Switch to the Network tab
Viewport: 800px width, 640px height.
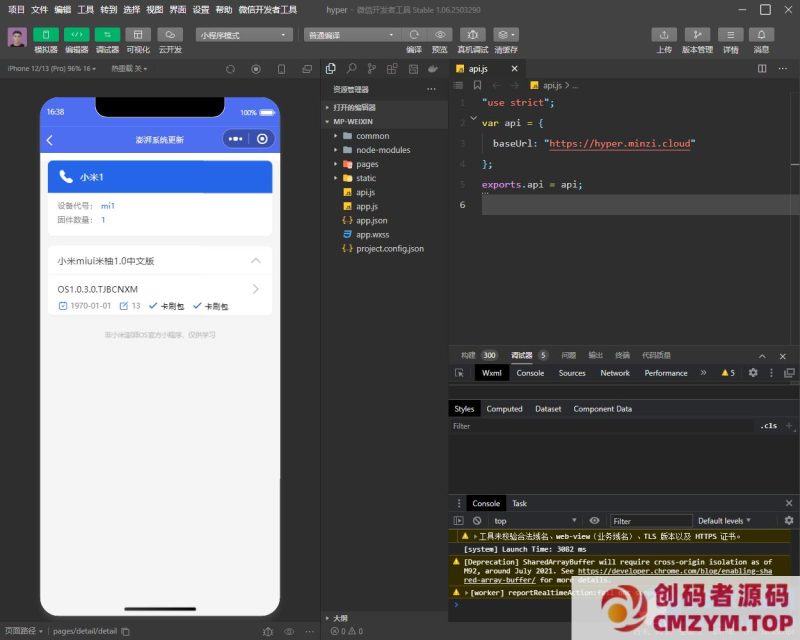614,372
